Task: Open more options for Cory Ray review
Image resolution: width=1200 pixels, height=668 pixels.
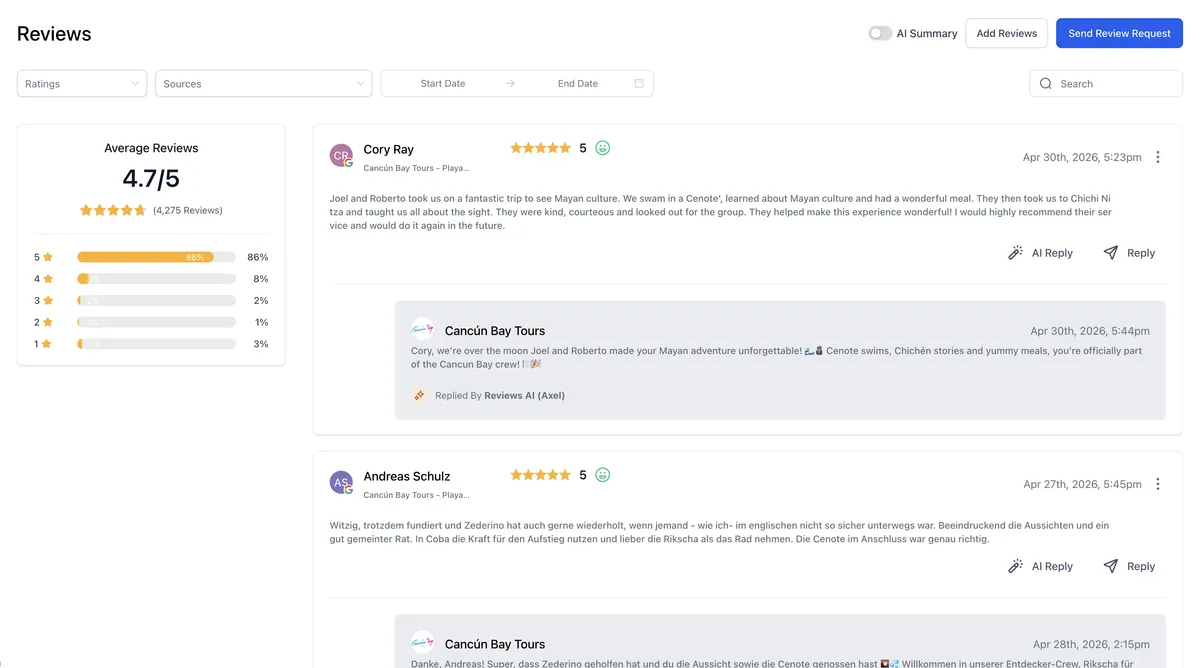Action: click(1158, 157)
